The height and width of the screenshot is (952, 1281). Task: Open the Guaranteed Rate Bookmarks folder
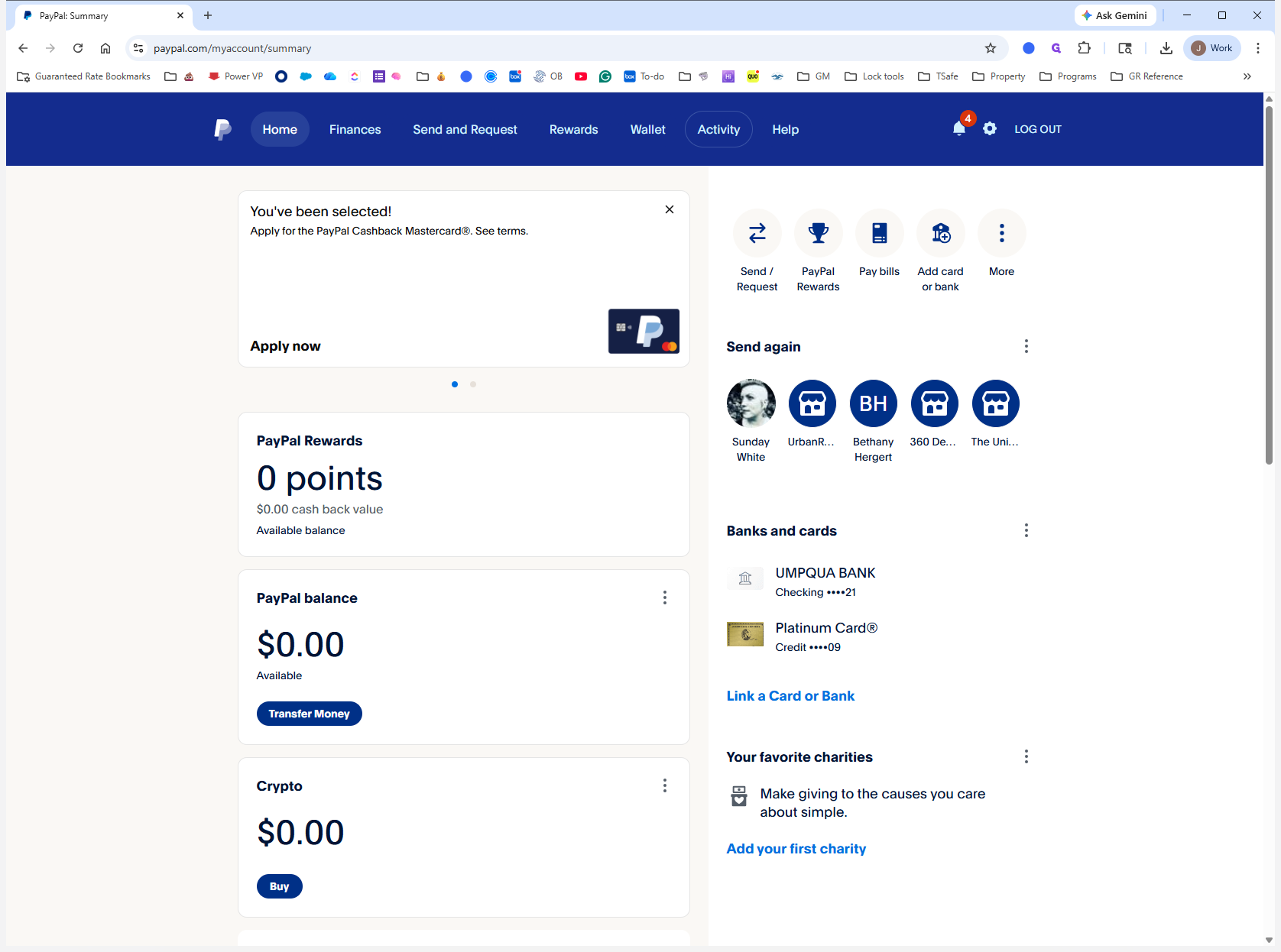pyautogui.click(x=83, y=76)
